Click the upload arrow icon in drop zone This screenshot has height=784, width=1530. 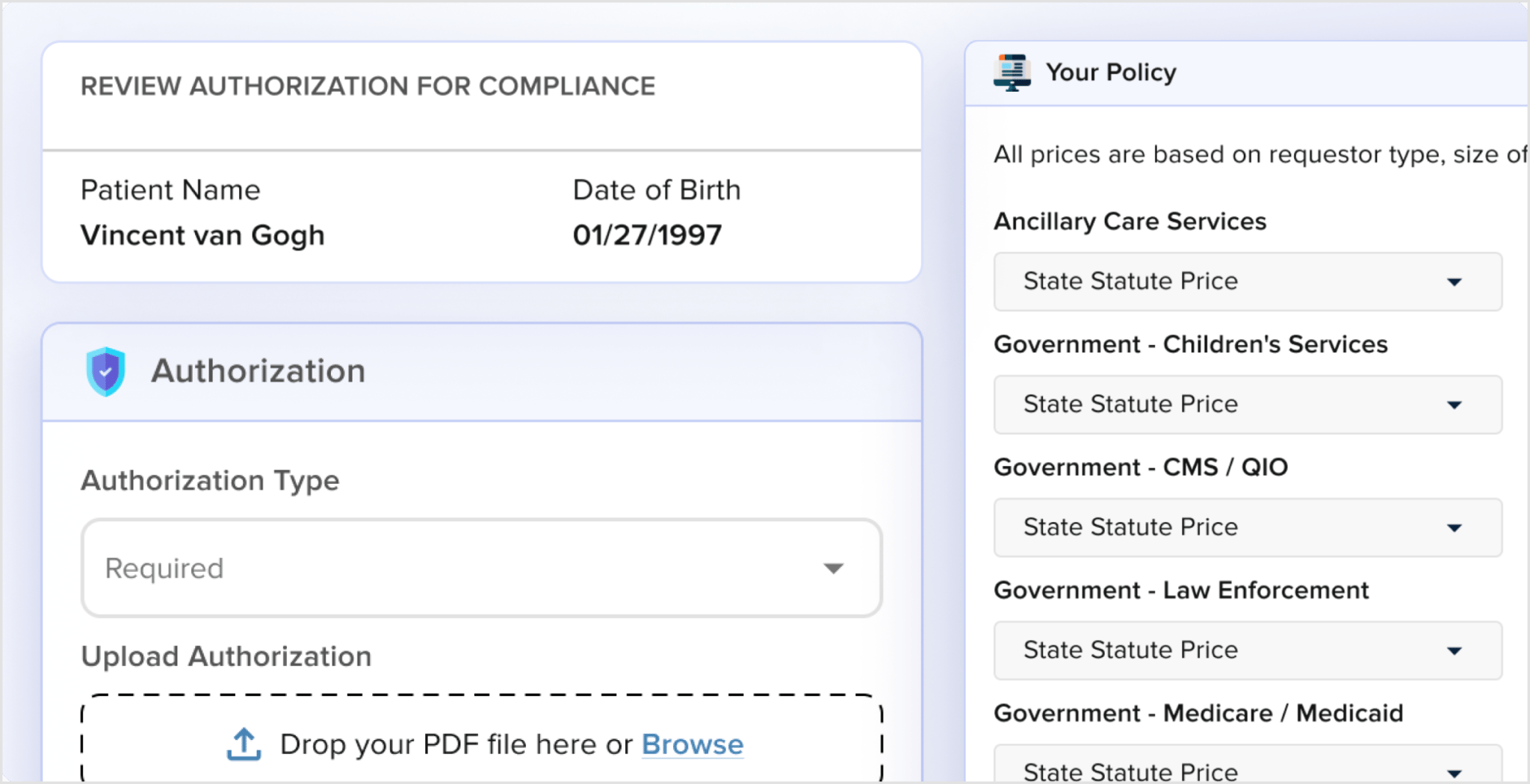244,743
